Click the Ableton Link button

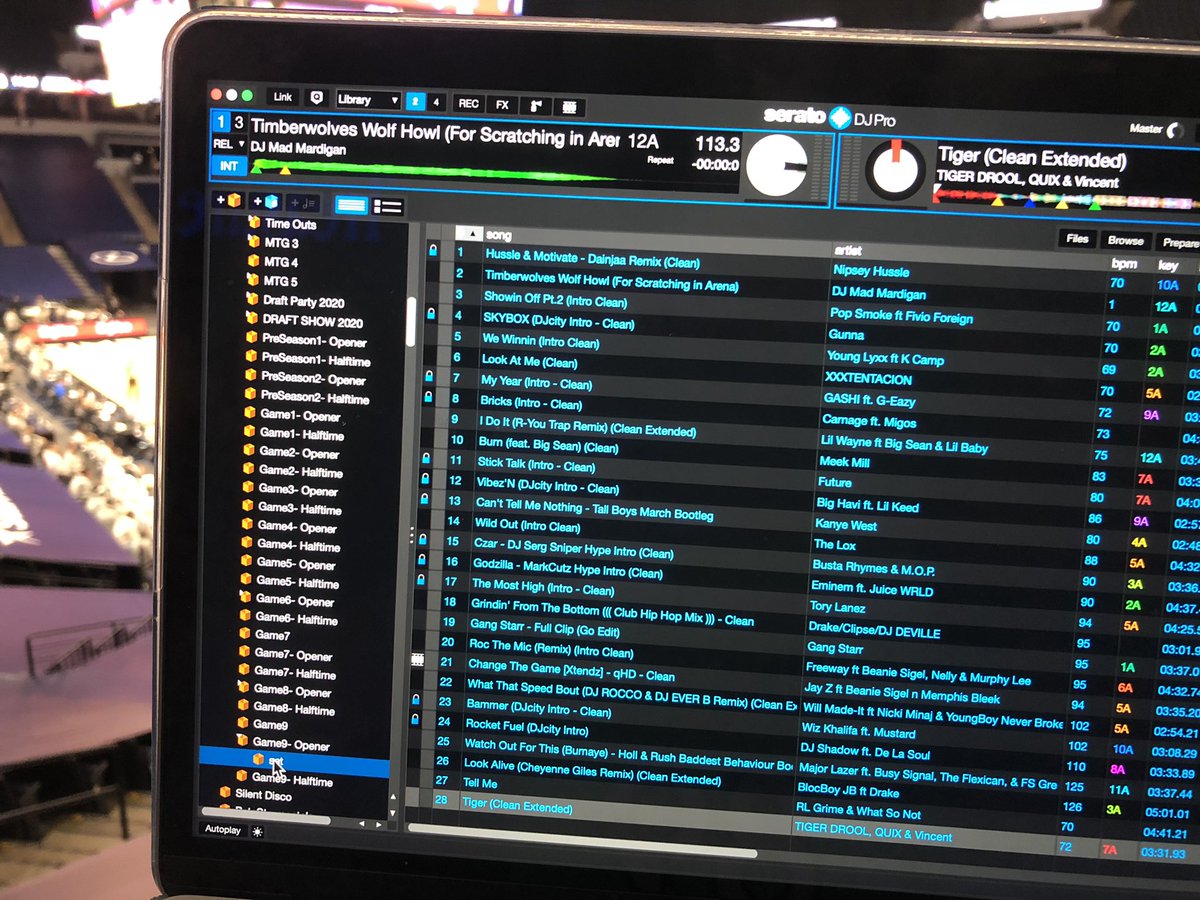283,97
